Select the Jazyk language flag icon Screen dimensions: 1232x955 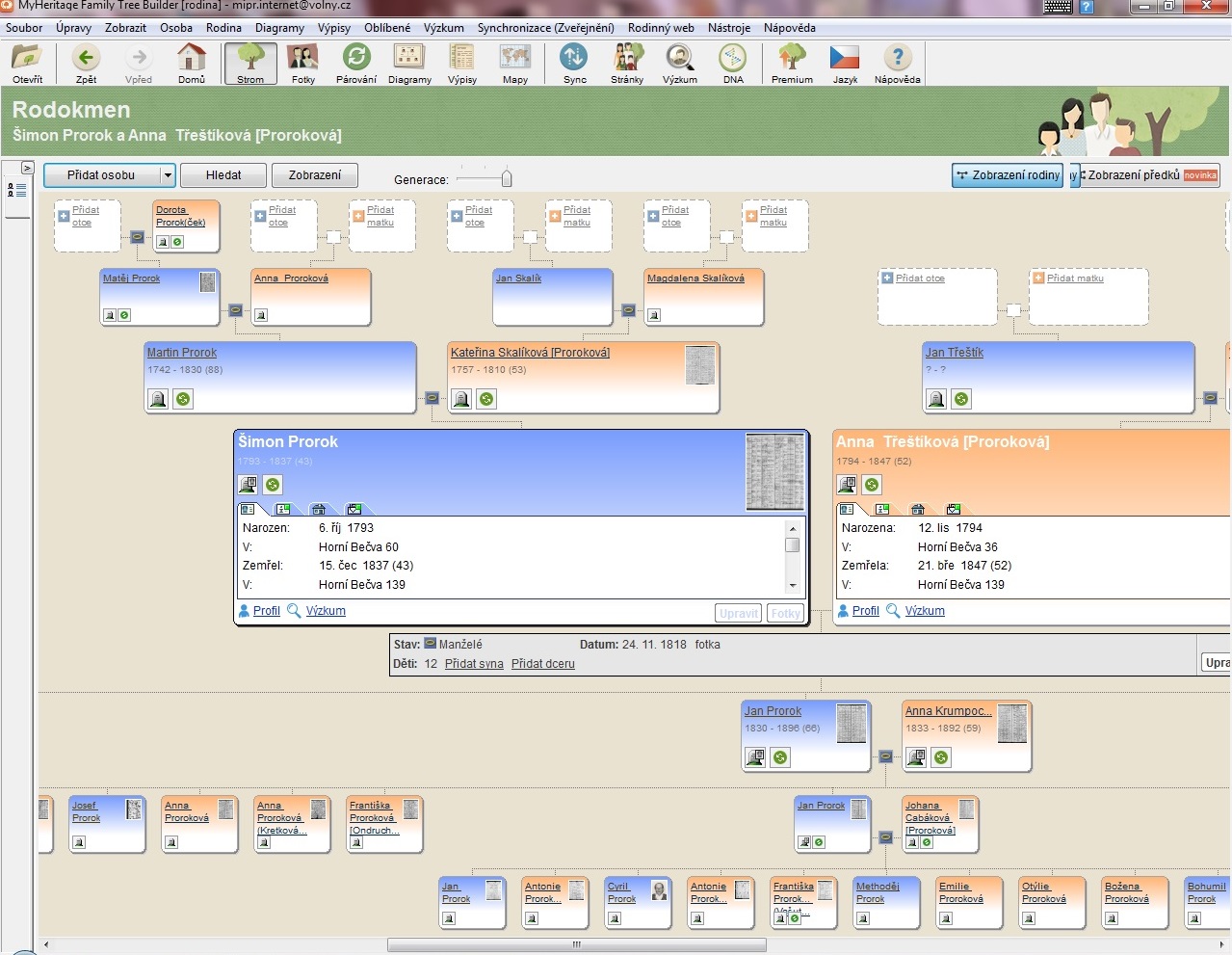pos(845,64)
